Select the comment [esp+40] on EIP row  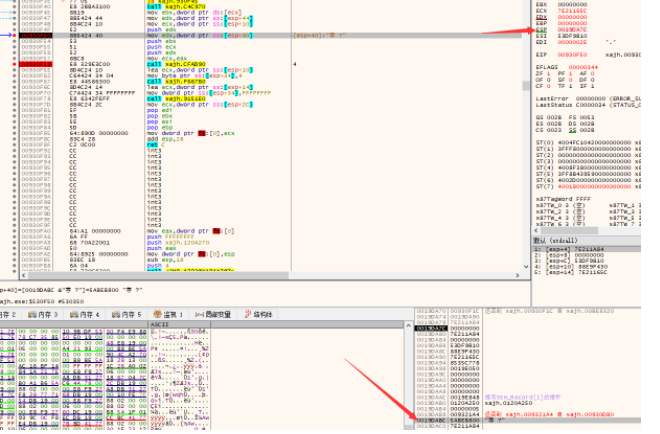tap(319, 35)
